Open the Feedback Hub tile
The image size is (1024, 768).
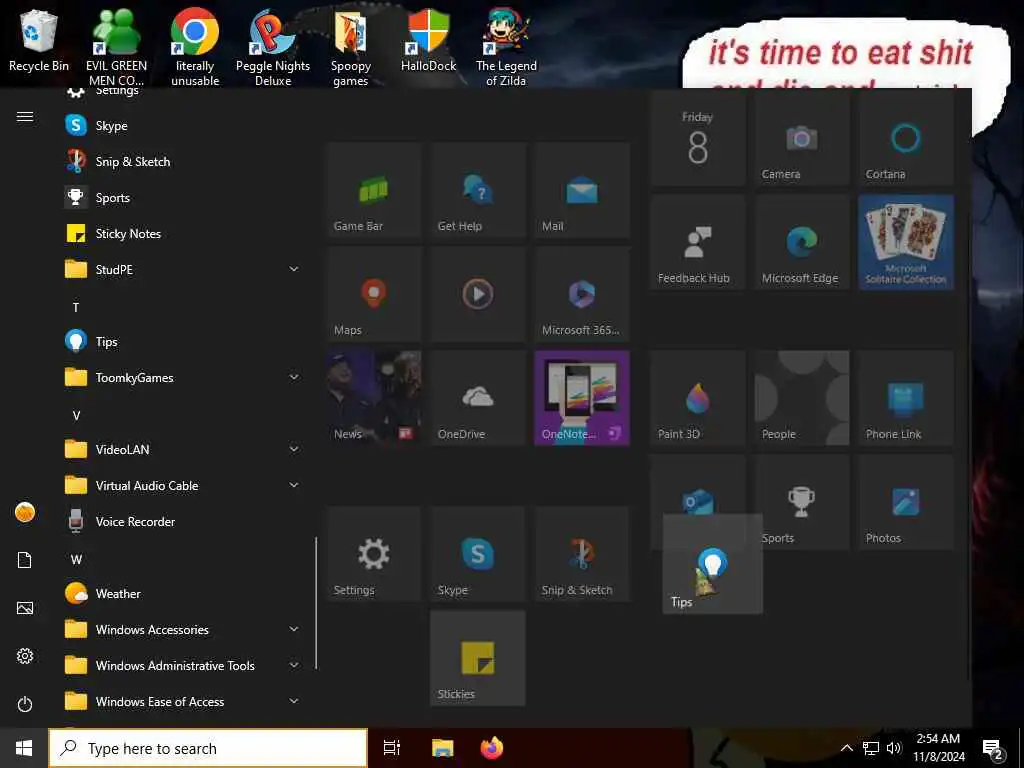(x=697, y=242)
